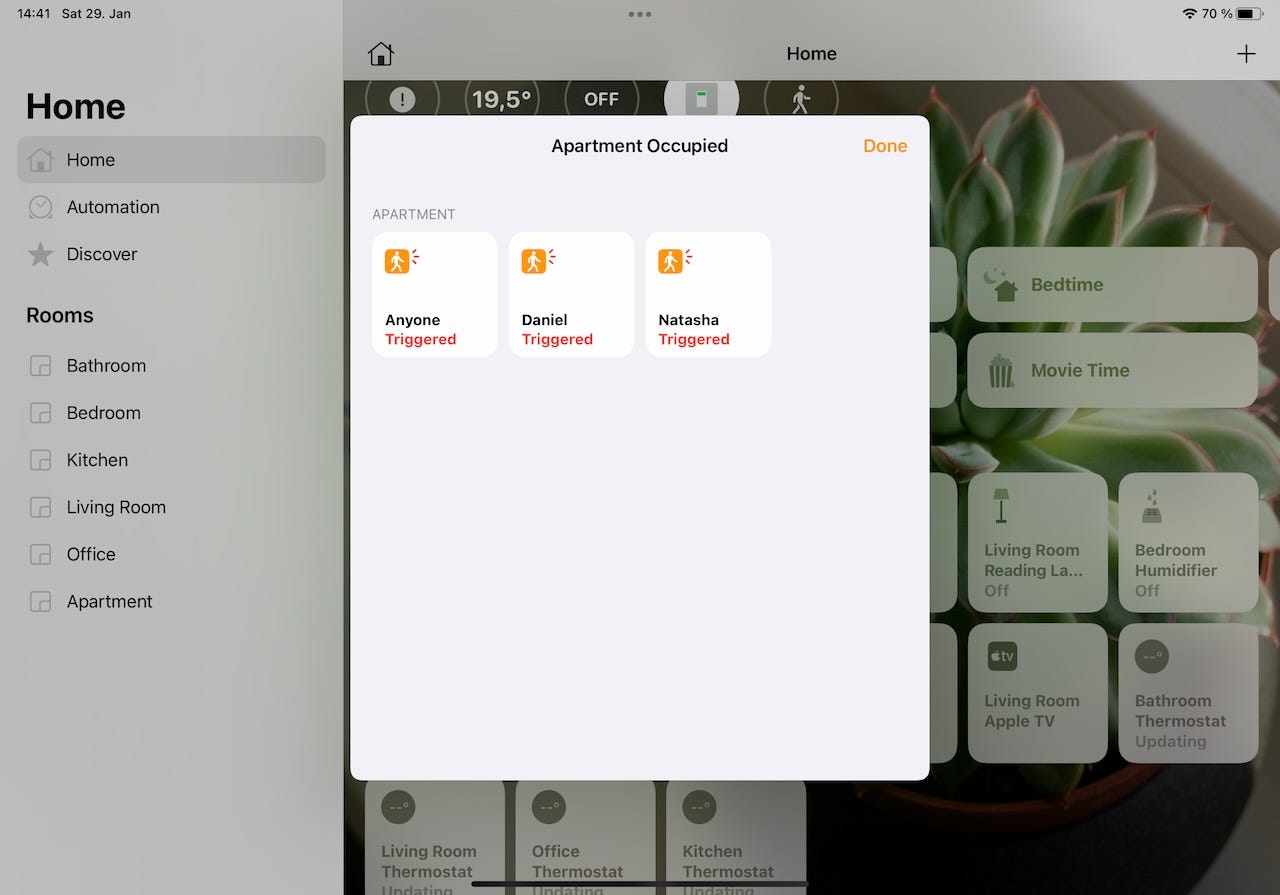Image resolution: width=1280 pixels, height=895 pixels.
Task: Click the room icon beside Living Room
Action: 40,507
